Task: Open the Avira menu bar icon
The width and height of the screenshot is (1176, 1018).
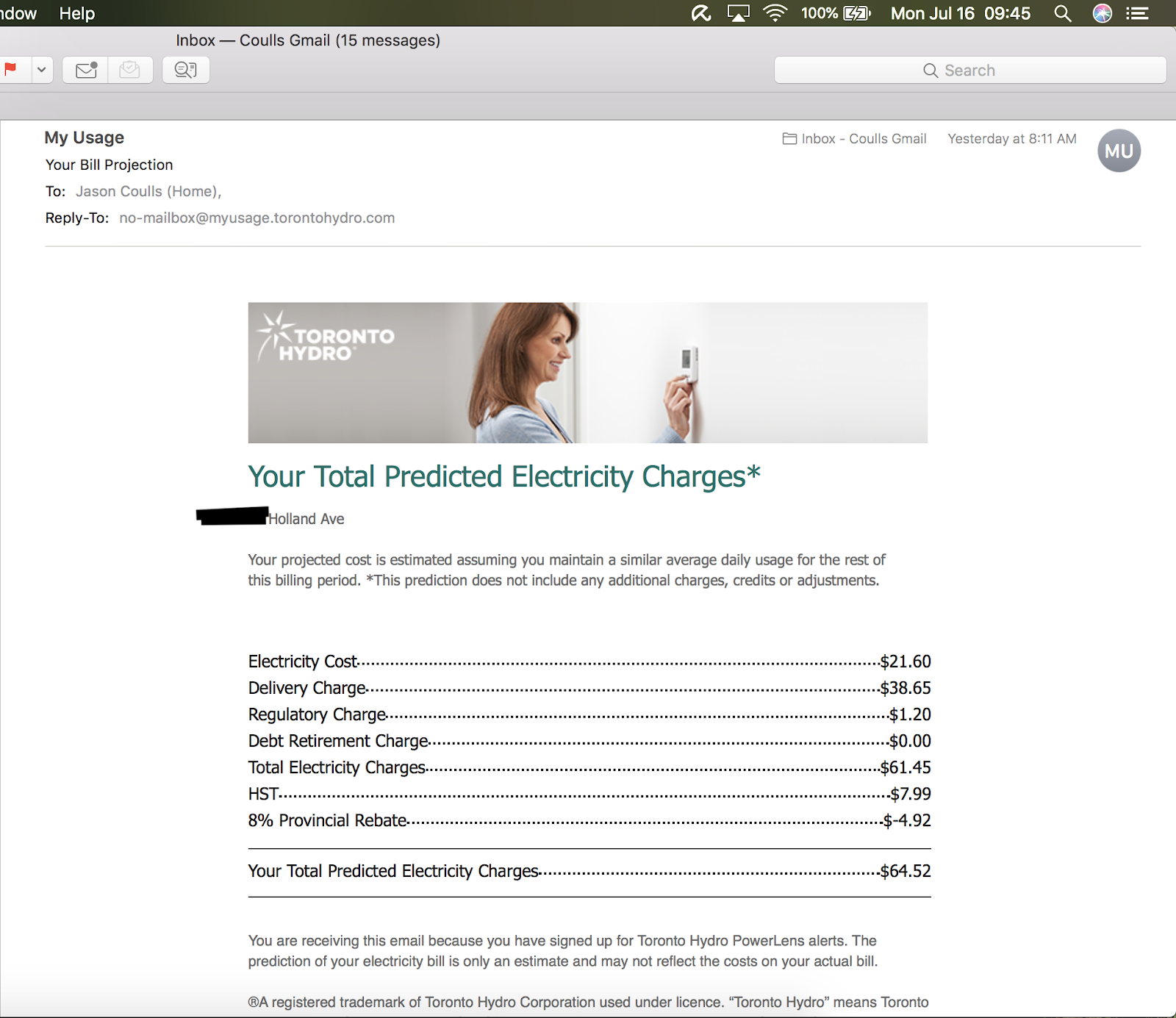Action: coord(700,12)
